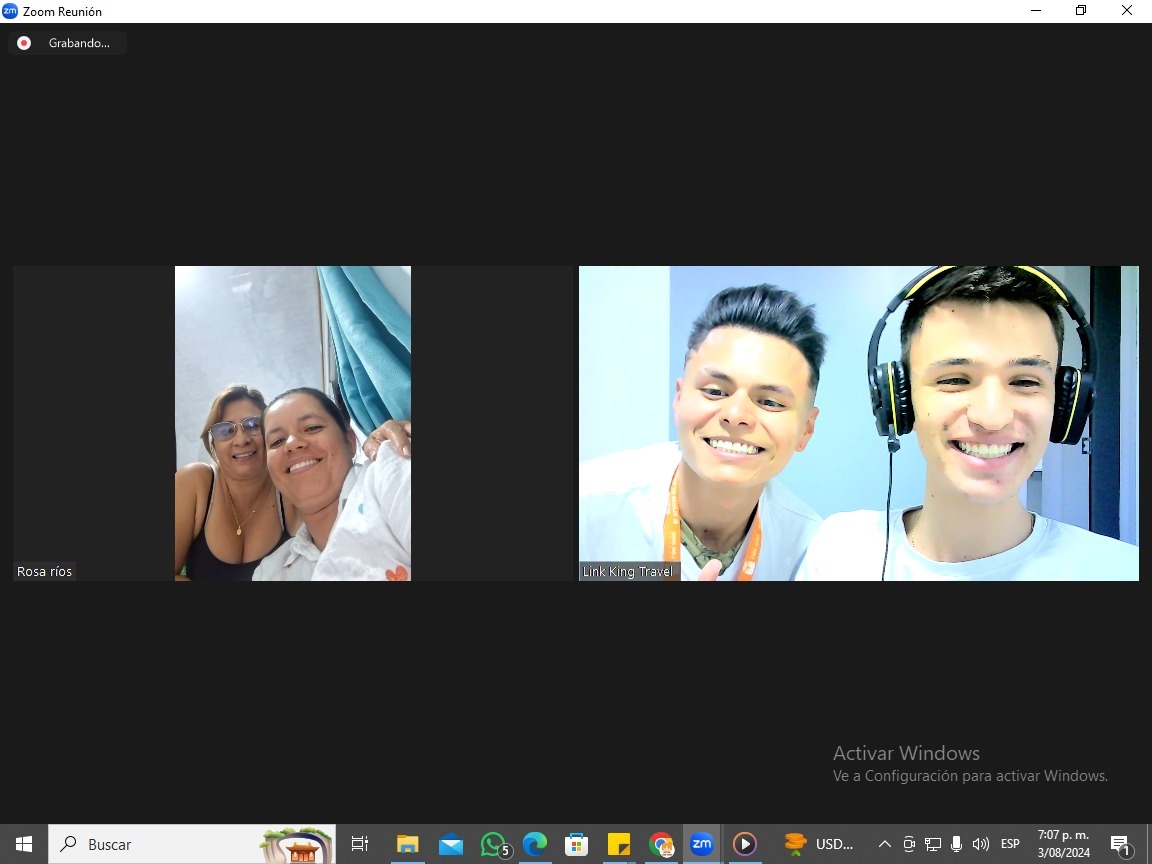1152x864 pixels.
Task: Open the media player taskbar icon
Action: coord(745,844)
